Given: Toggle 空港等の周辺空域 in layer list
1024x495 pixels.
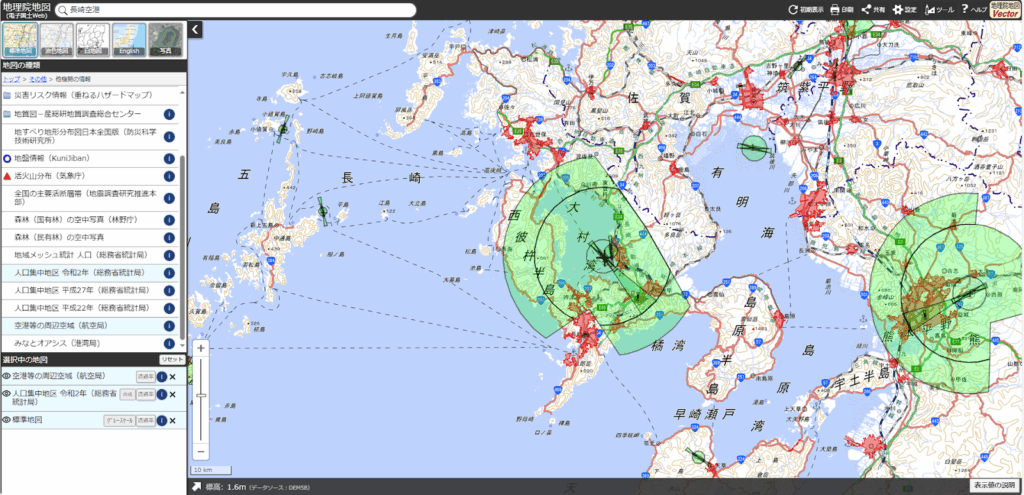Looking at the screenshot, I should 89,326.
